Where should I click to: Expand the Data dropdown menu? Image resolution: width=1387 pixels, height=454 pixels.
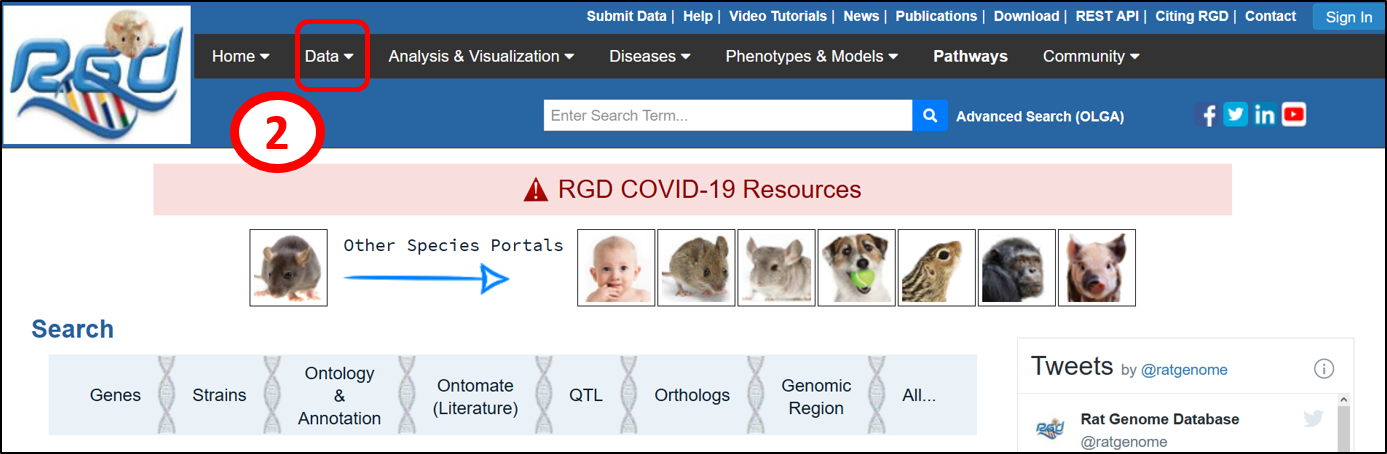point(329,57)
